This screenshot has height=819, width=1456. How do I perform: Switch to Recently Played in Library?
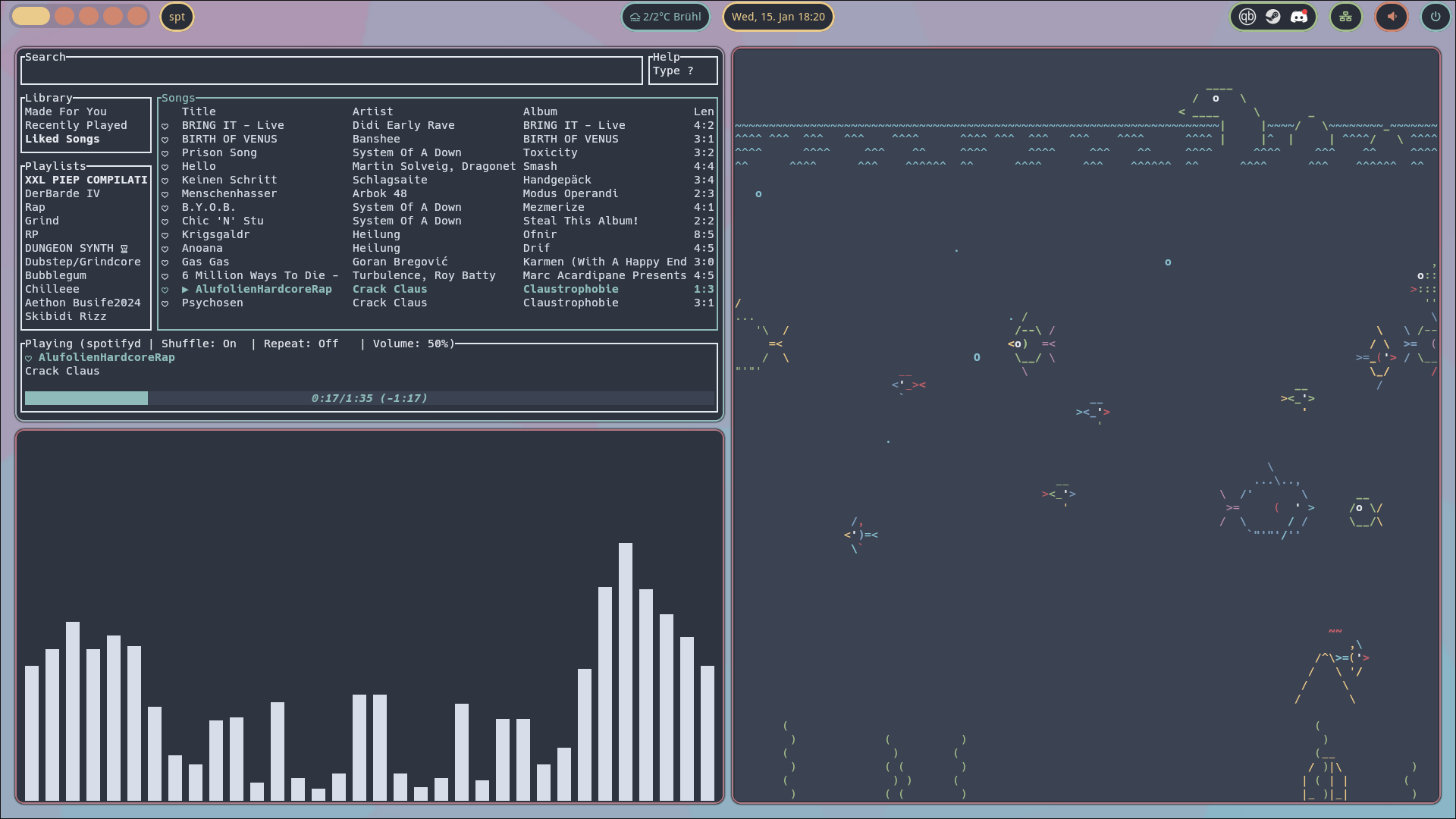[76, 125]
